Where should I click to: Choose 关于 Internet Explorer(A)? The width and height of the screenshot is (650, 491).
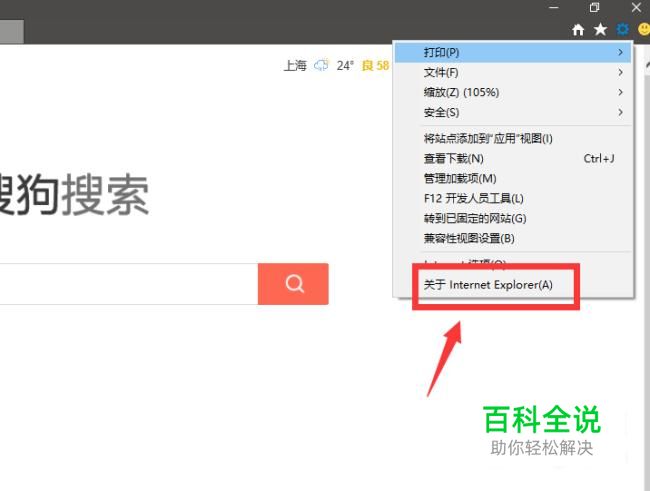click(x=513, y=285)
